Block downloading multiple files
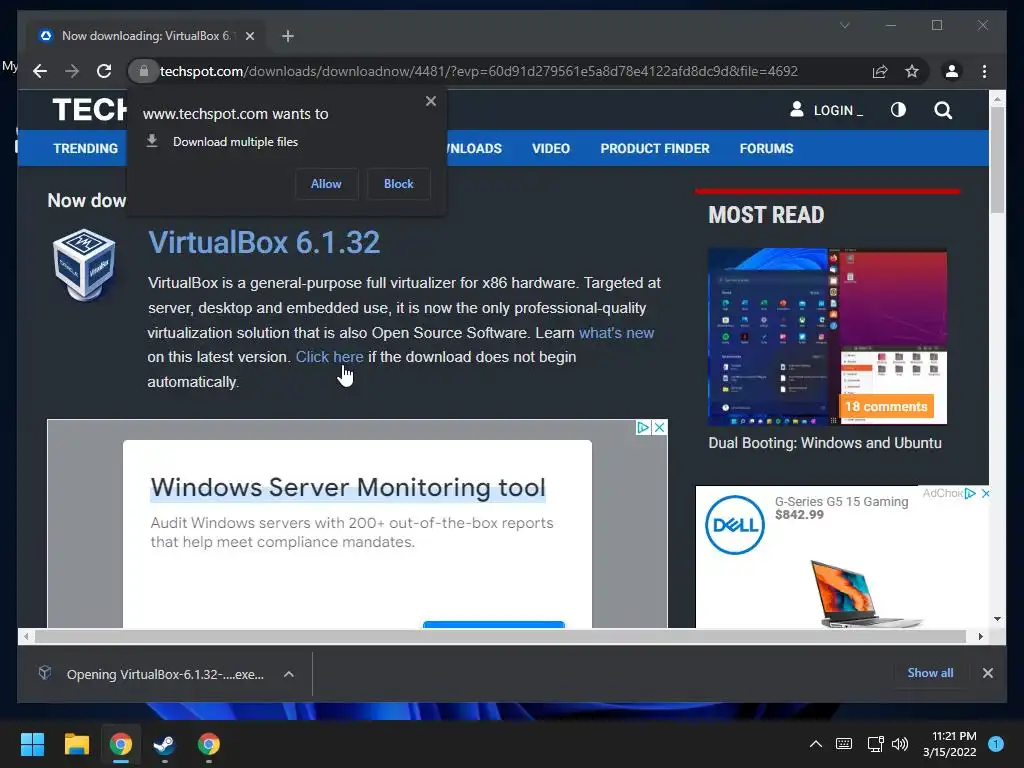The width and height of the screenshot is (1024, 768). (x=398, y=184)
